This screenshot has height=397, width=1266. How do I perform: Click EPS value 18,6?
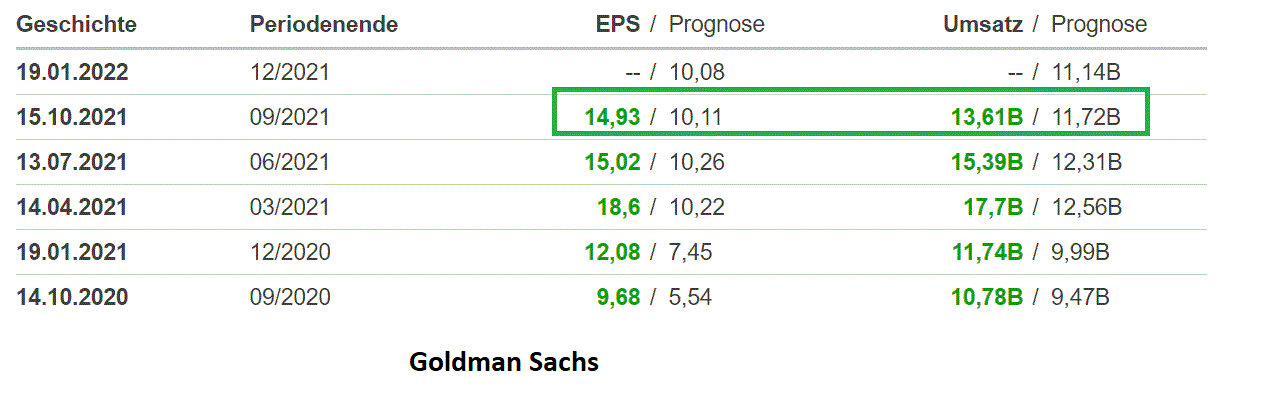pyautogui.click(x=619, y=207)
